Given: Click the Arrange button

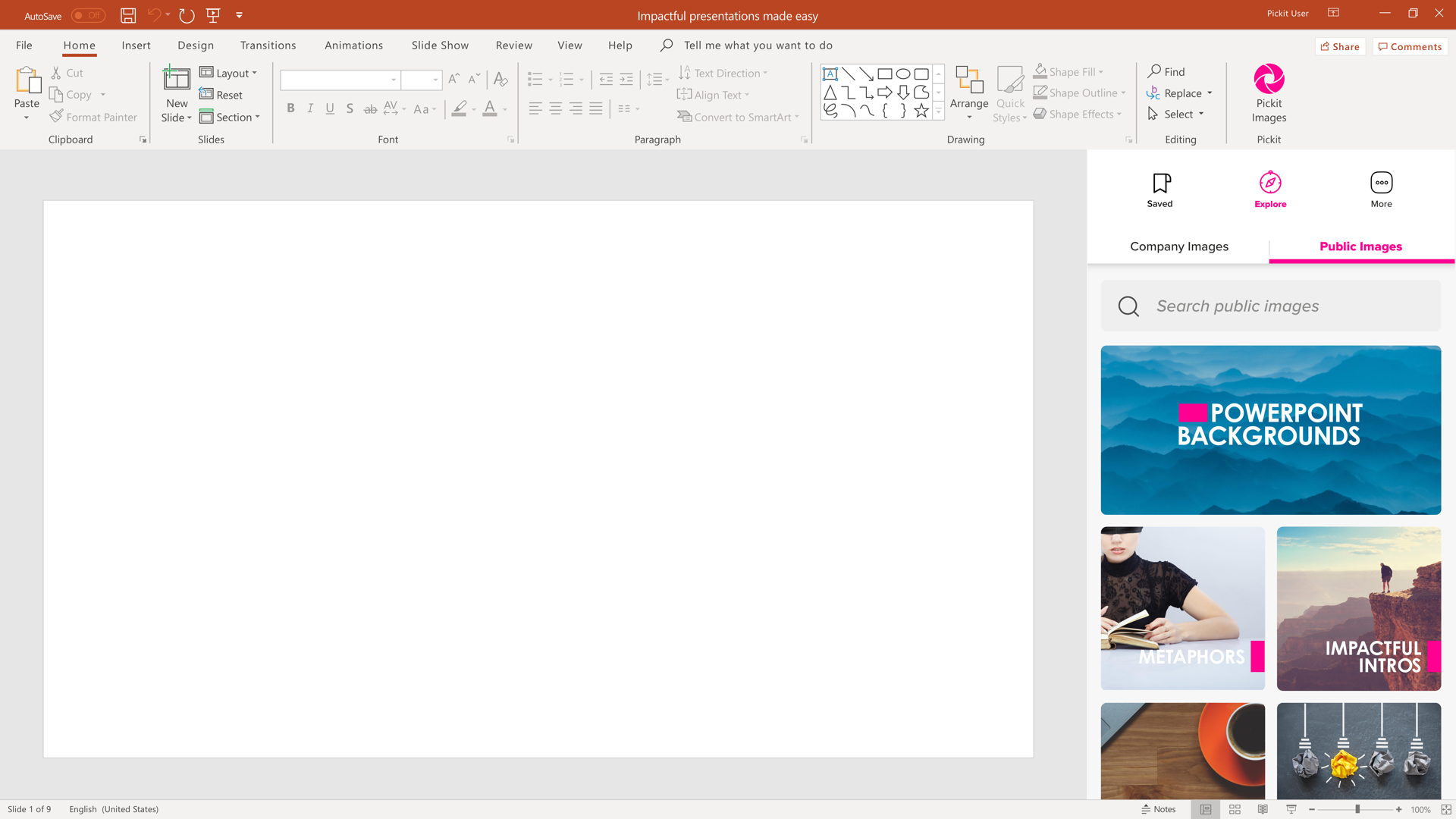Looking at the screenshot, I should click(x=969, y=93).
